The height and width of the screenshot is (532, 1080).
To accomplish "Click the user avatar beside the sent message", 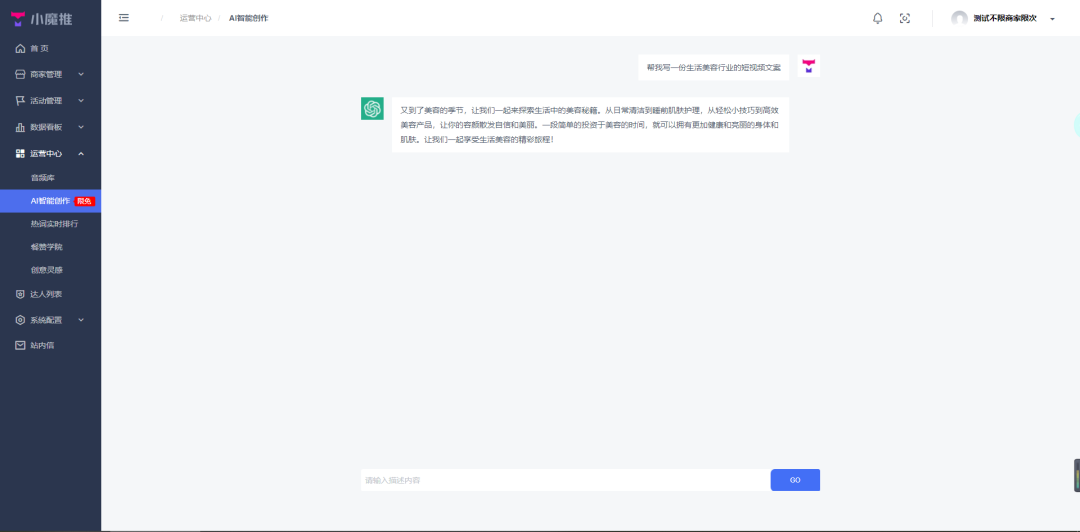I will (809, 67).
